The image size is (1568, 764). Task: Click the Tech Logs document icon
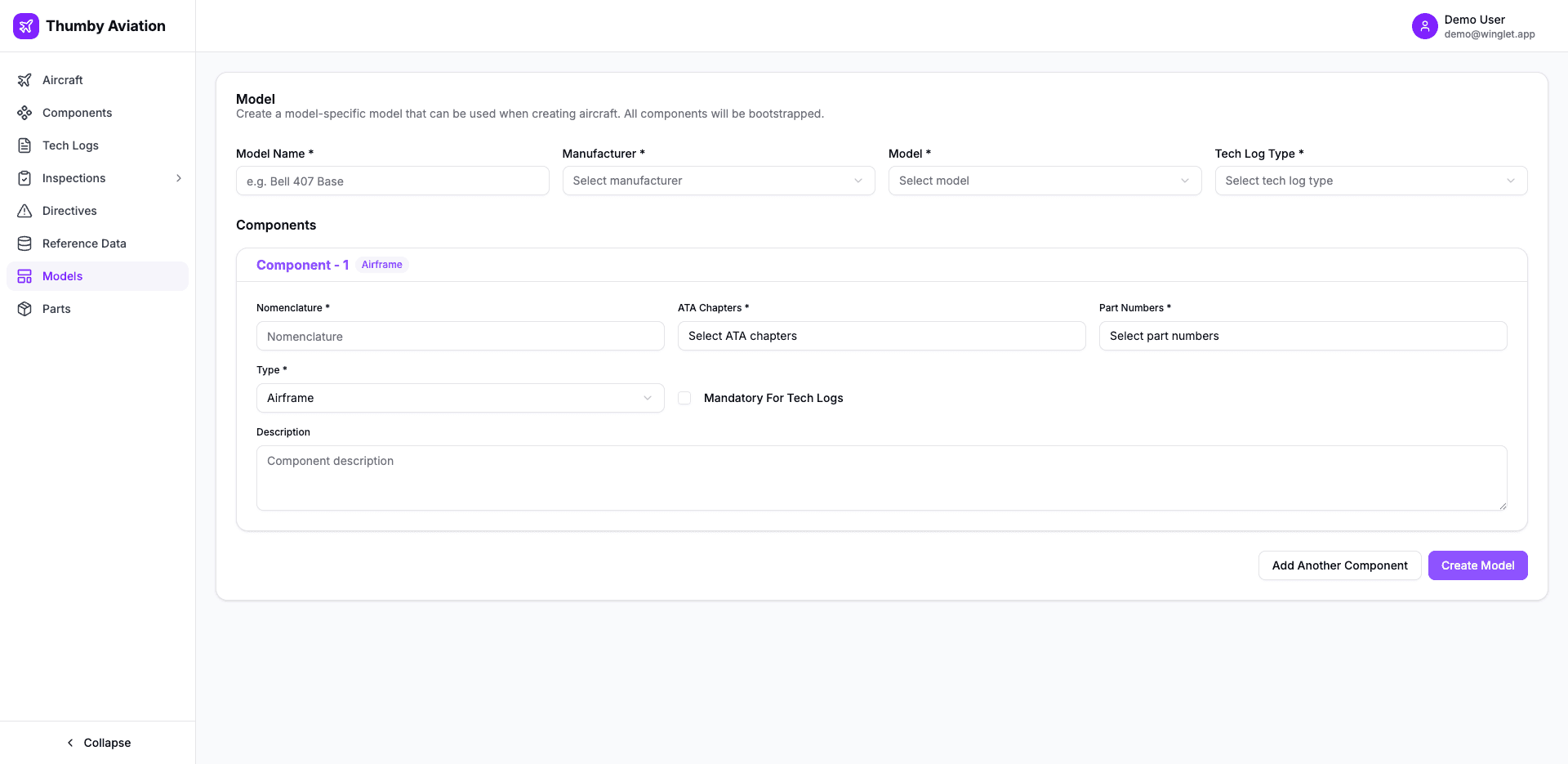click(24, 145)
